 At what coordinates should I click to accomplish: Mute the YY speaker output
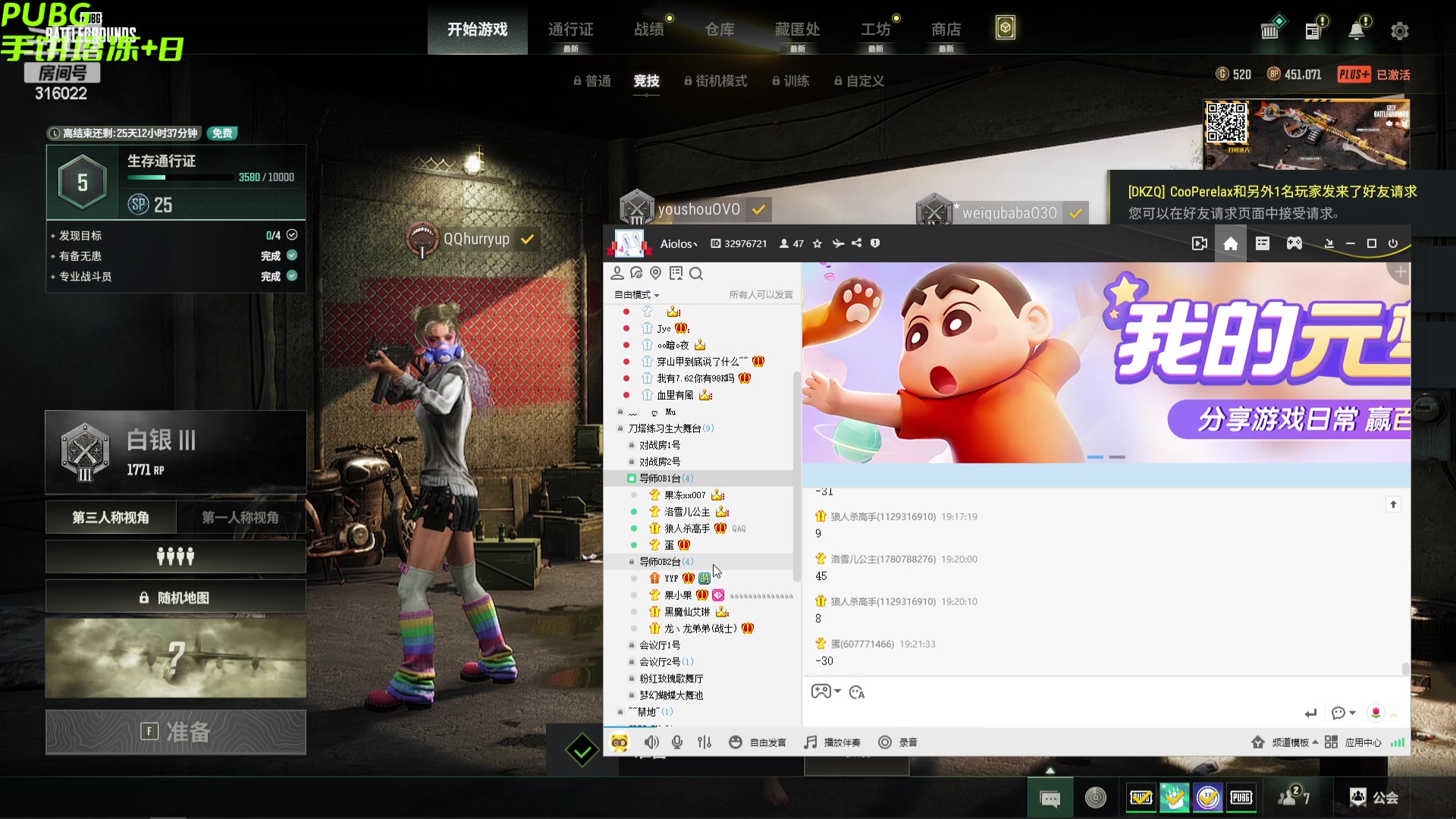click(651, 742)
